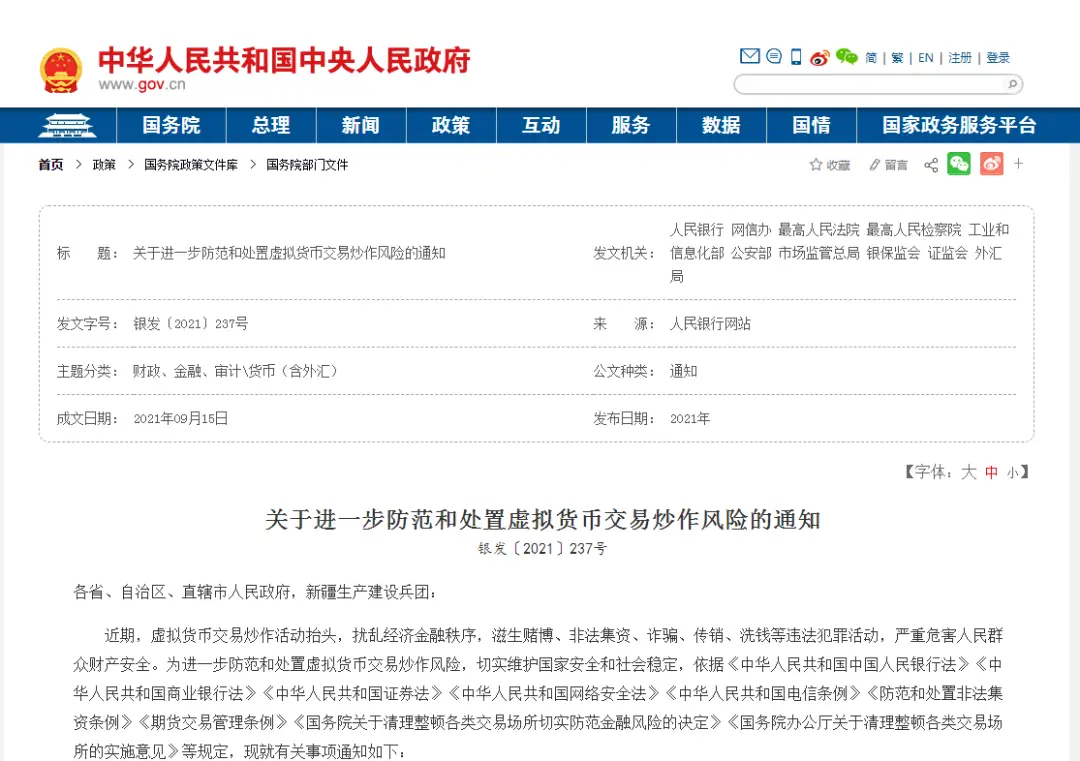1080x761 pixels.
Task: Open the 国家政务服务平台 navigation tab
Action: pyautogui.click(x=959, y=125)
